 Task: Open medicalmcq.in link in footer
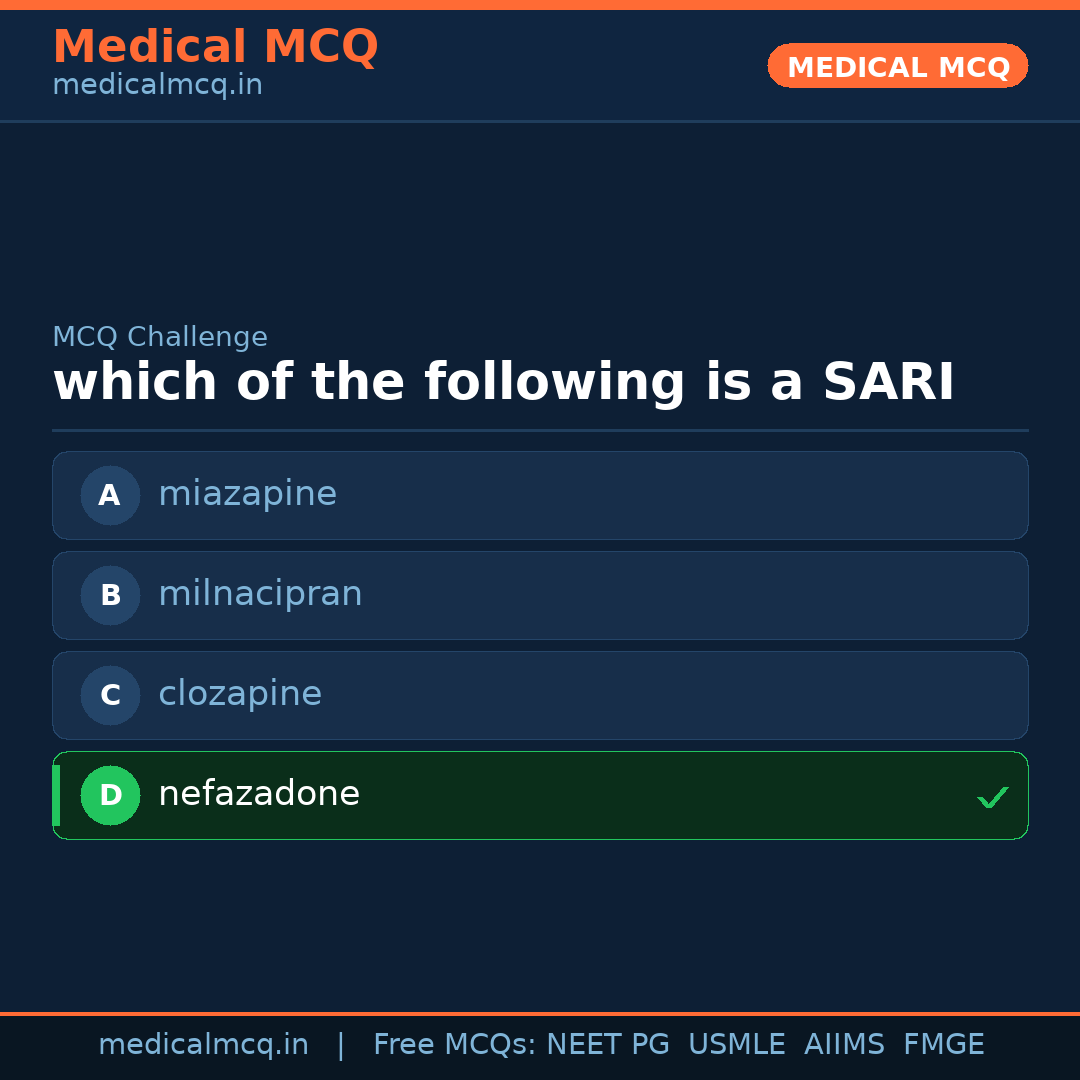tap(203, 1045)
